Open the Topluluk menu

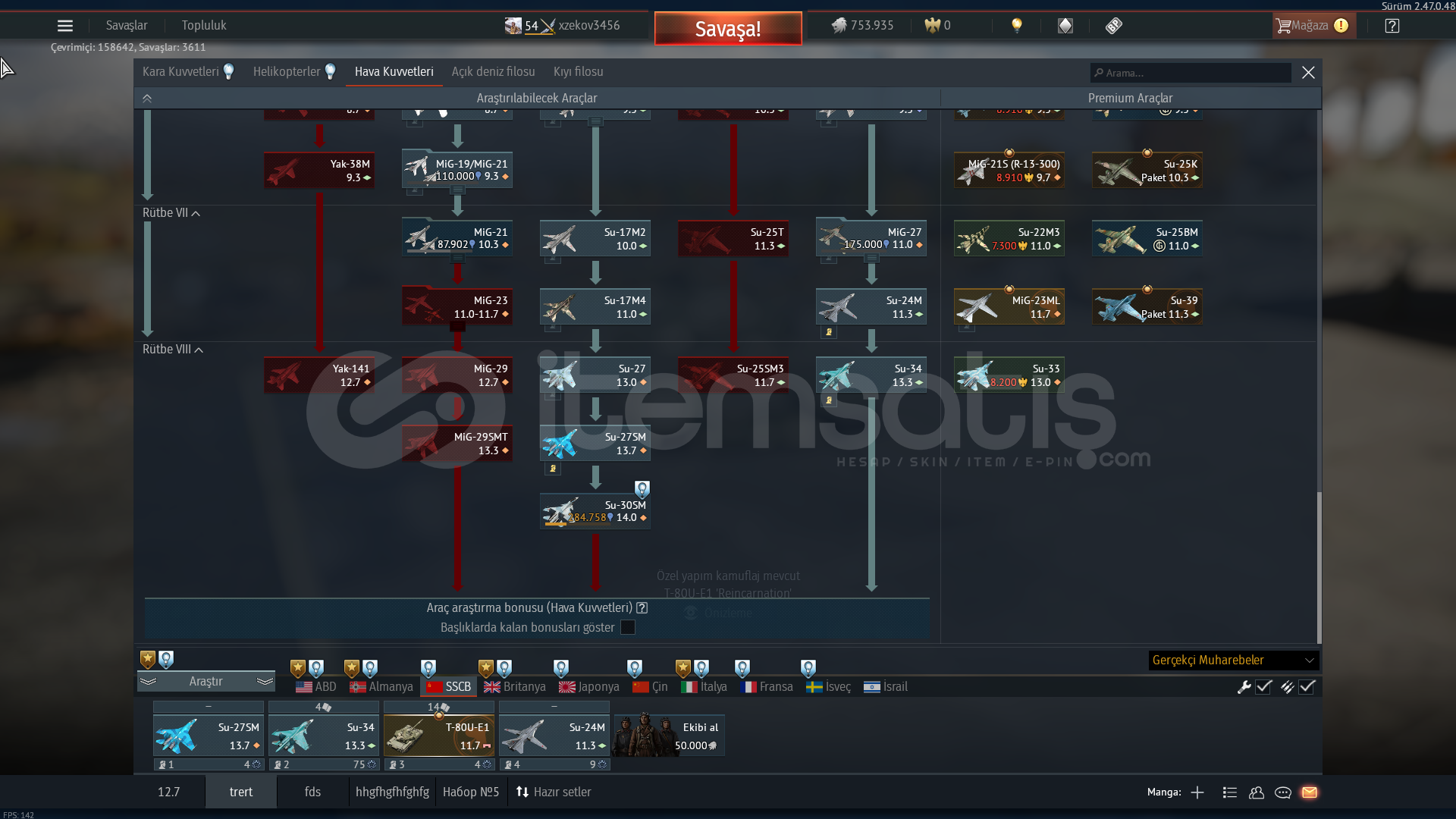point(204,26)
